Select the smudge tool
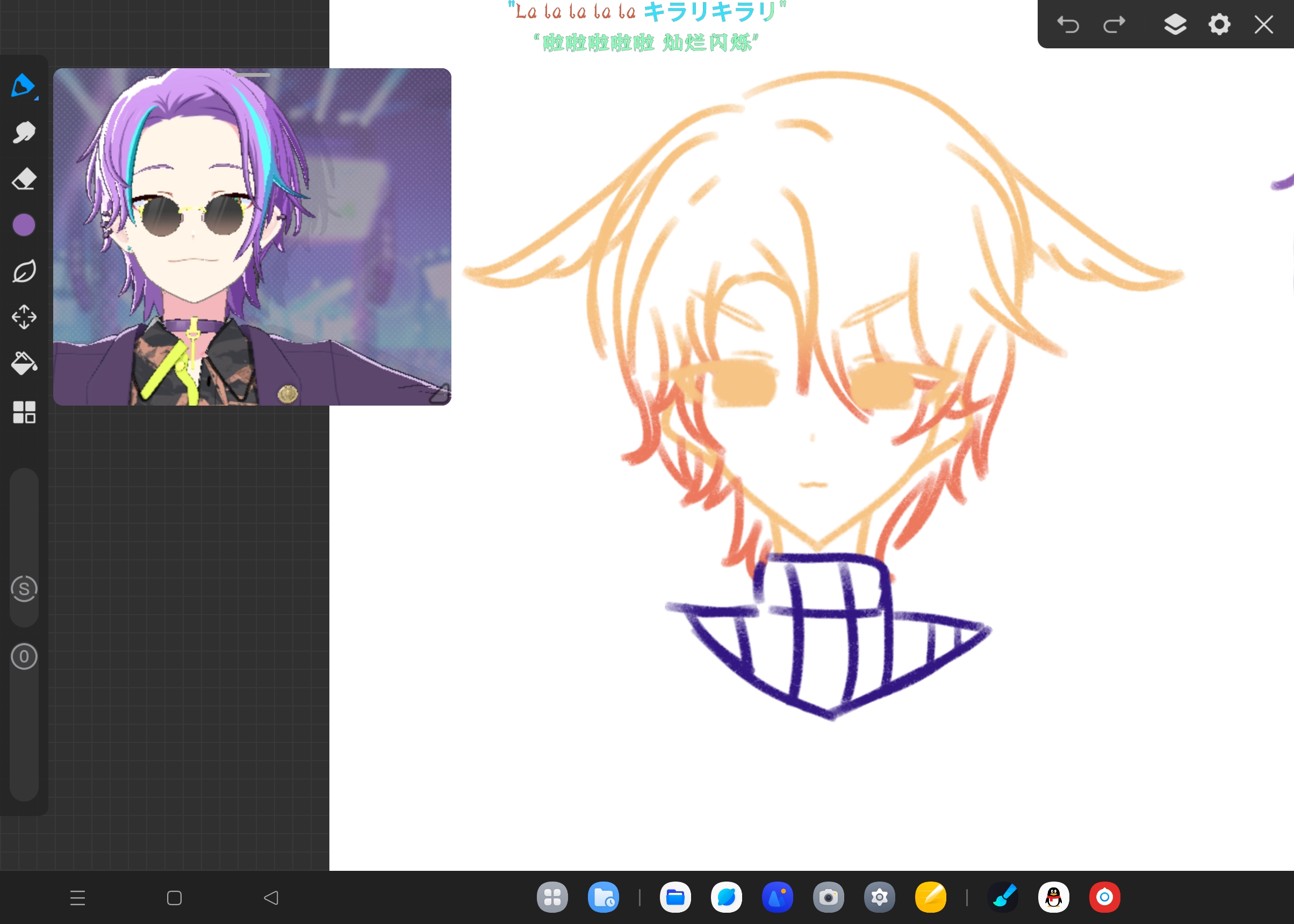The image size is (1294, 924). [24, 133]
